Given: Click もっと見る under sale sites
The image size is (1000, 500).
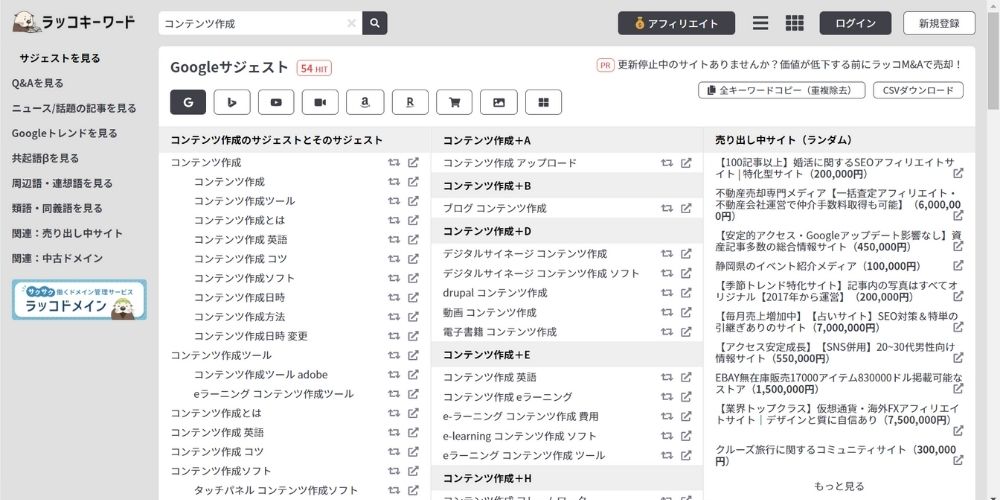Looking at the screenshot, I should coord(839,486).
